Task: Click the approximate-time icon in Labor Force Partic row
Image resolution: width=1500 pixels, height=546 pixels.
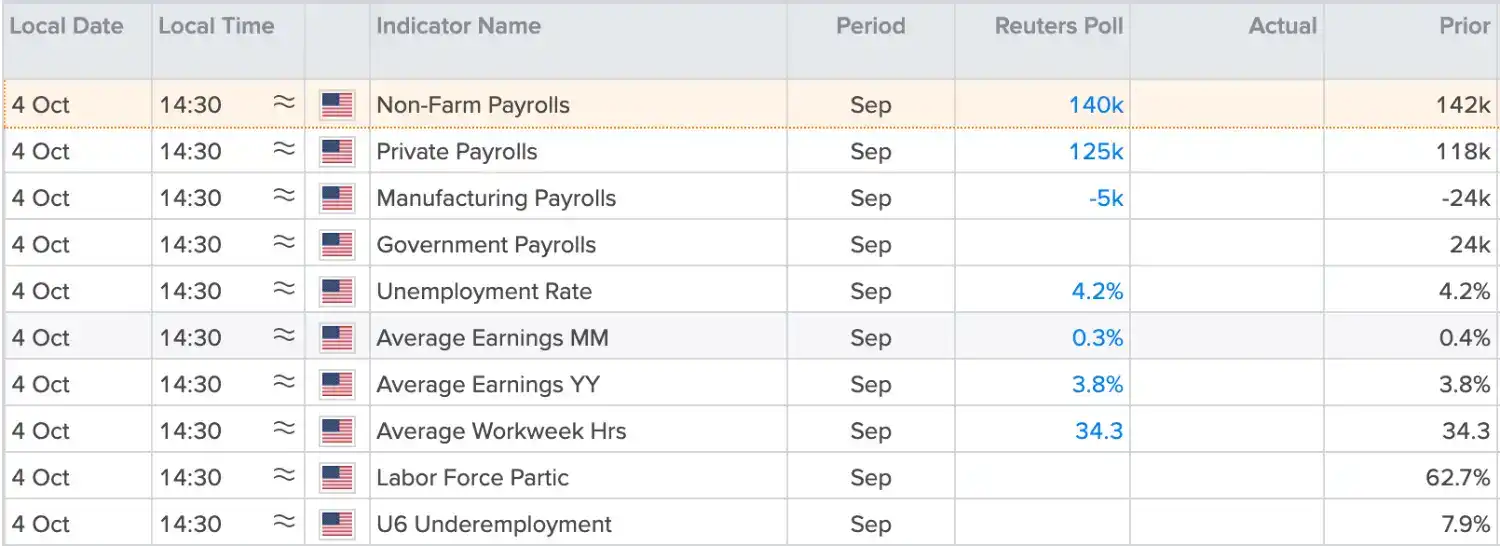Action: (285, 476)
